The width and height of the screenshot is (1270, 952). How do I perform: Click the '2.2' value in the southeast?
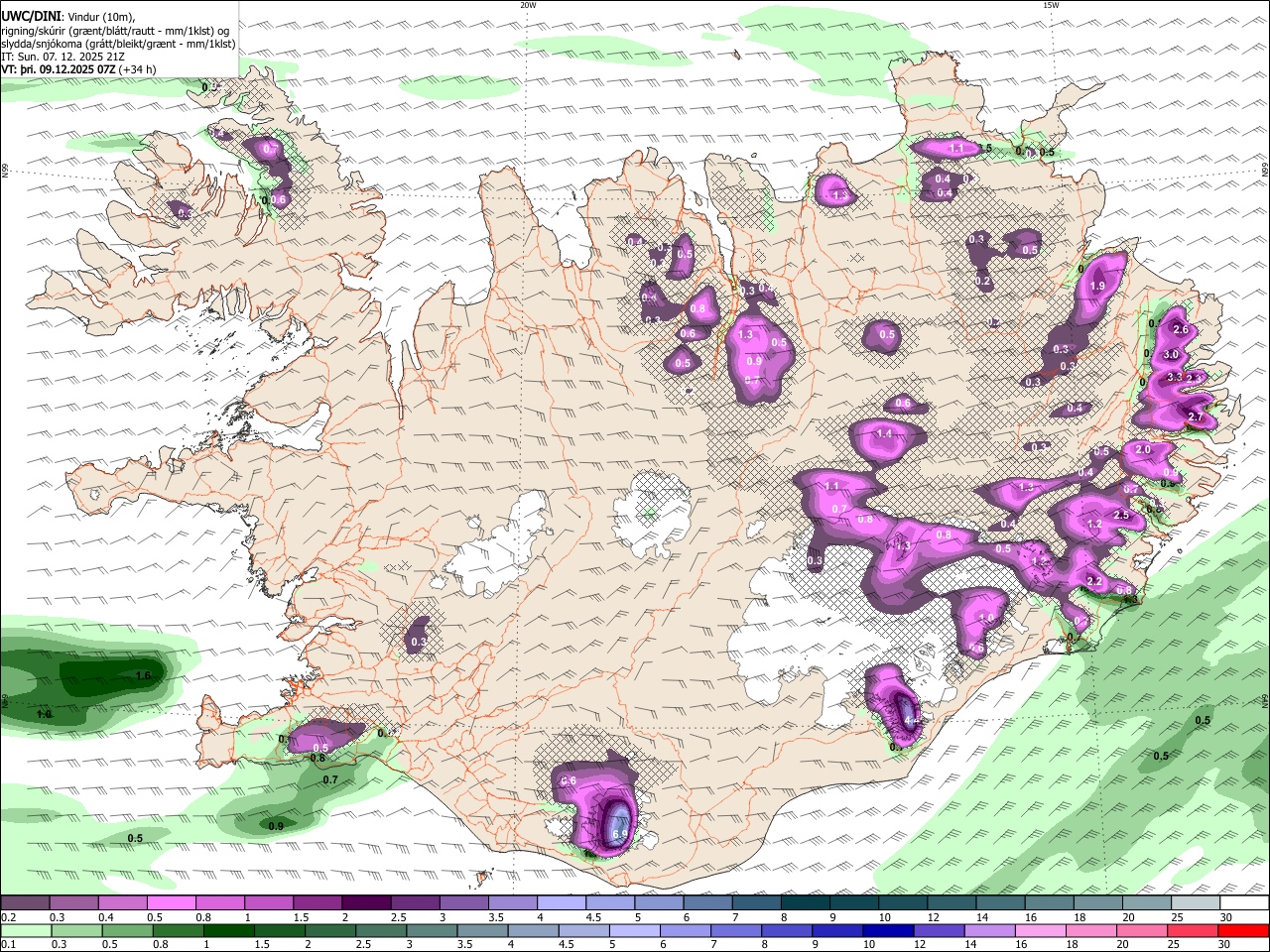[1095, 581]
